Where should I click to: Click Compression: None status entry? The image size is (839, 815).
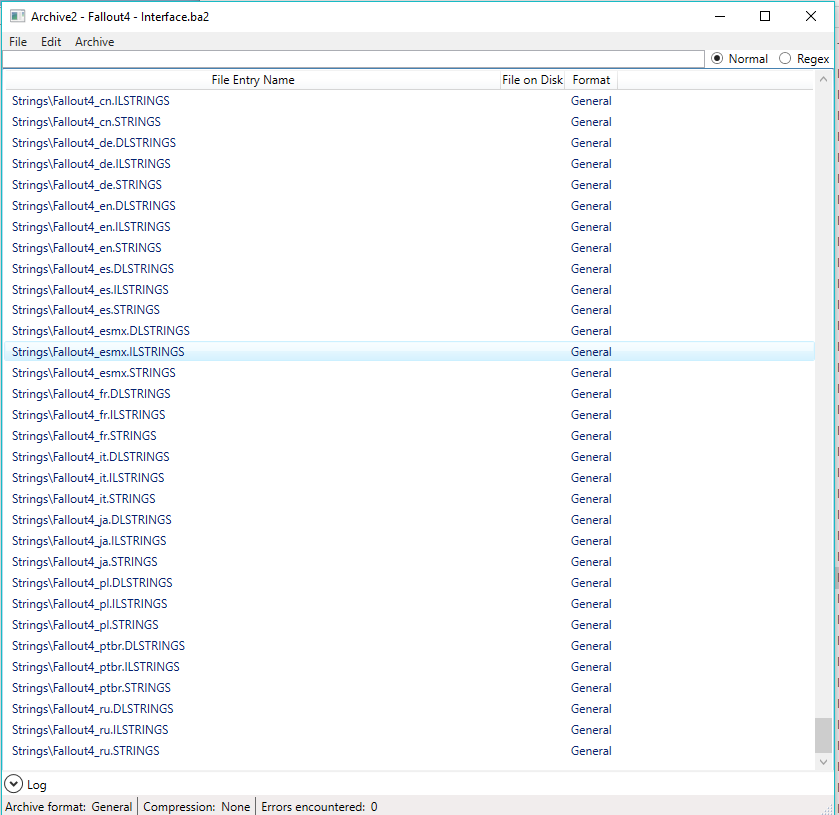coord(196,806)
